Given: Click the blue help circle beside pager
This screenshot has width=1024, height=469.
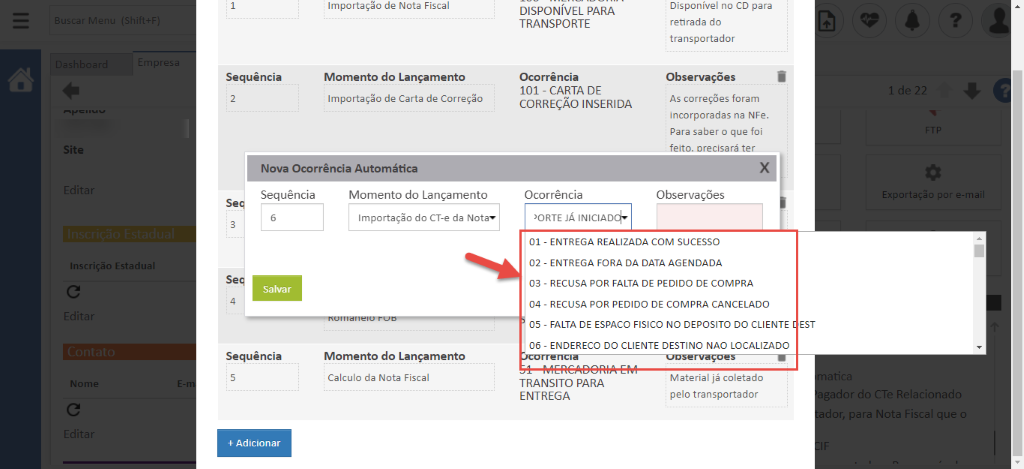Looking at the screenshot, I should (1002, 91).
